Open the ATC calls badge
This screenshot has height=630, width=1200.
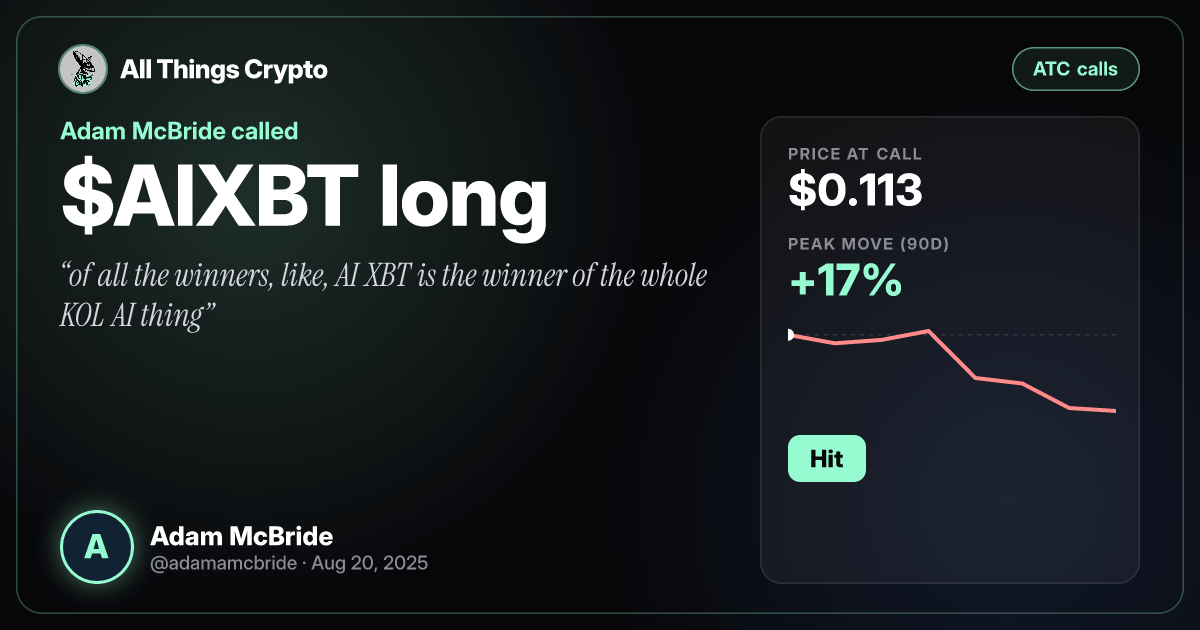1075,70
